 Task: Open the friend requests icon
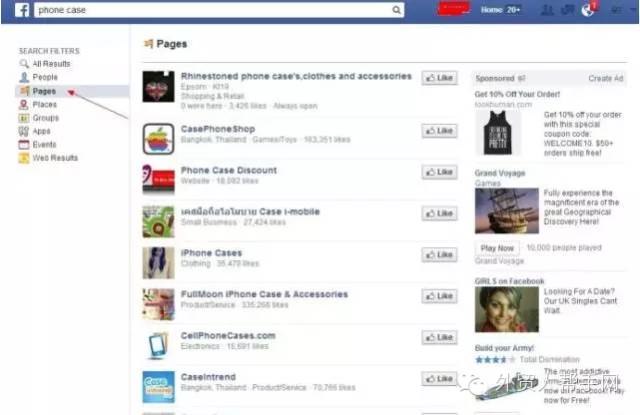[x=546, y=10]
